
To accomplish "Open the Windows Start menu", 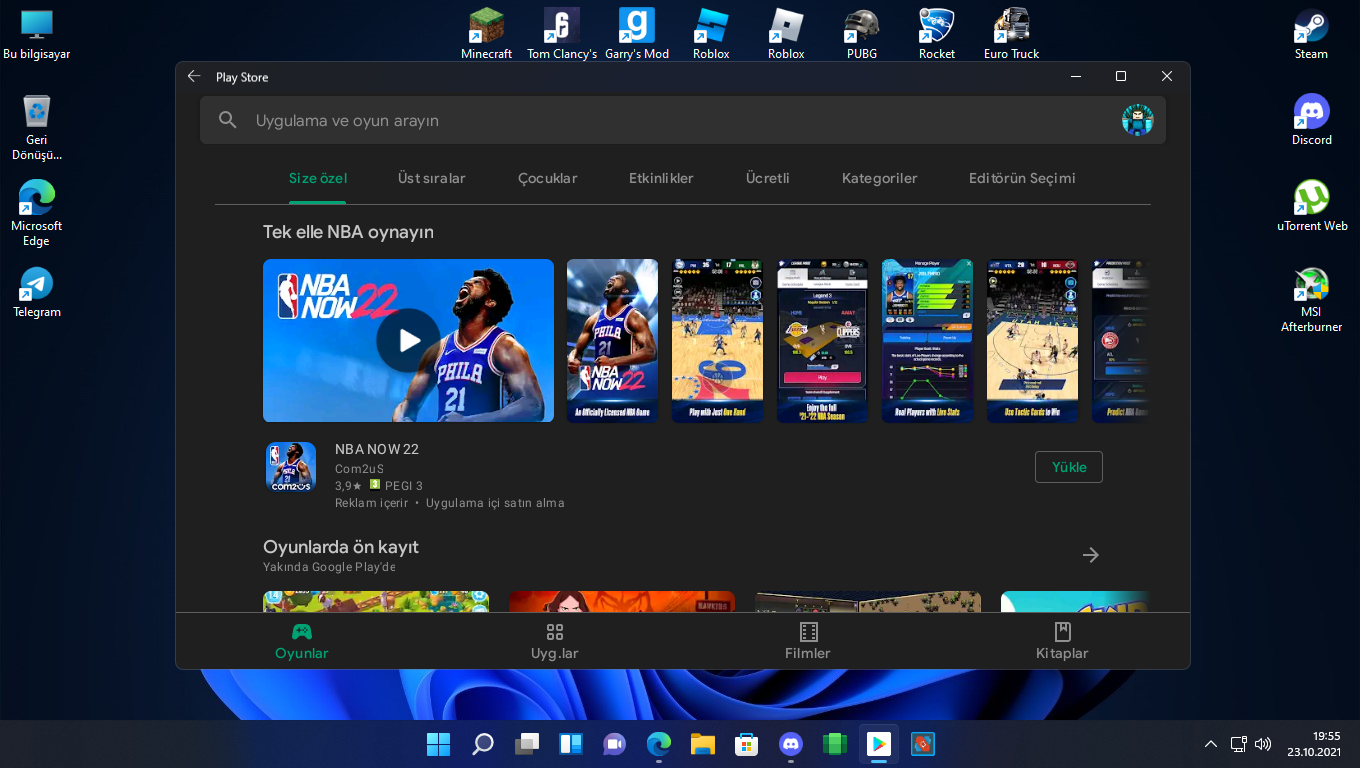I will click(x=438, y=744).
